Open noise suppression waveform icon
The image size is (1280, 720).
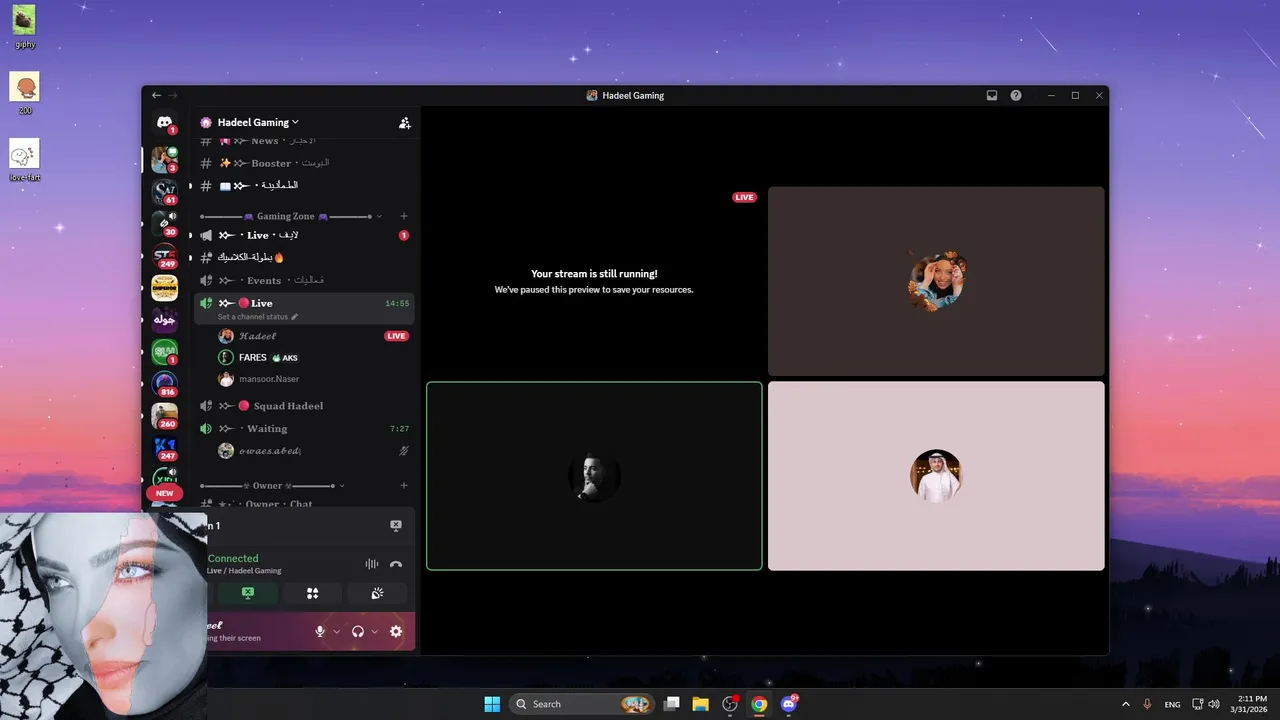[372, 564]
